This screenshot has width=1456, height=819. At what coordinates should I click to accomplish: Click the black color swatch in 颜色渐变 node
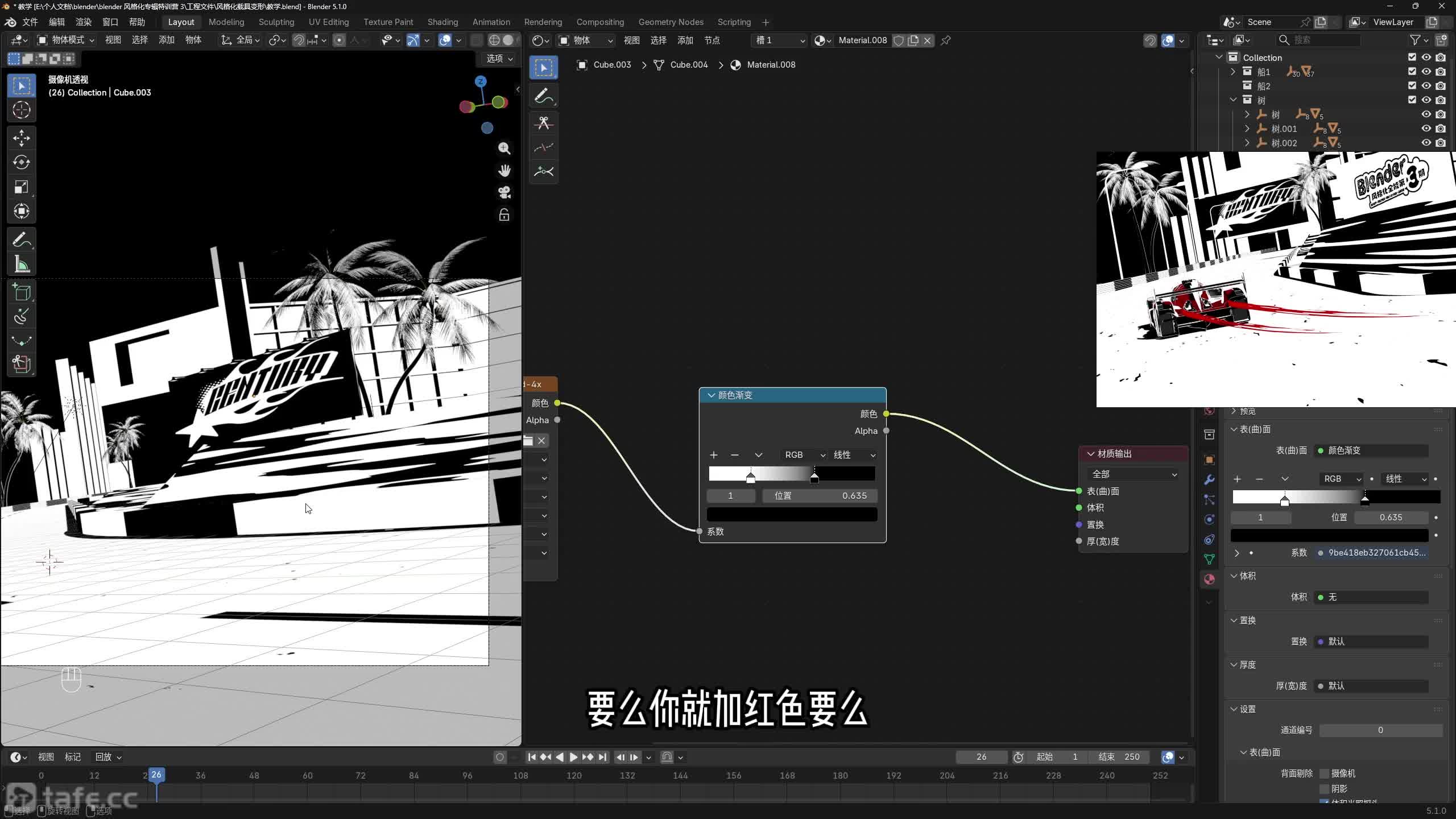coord(792,515)
